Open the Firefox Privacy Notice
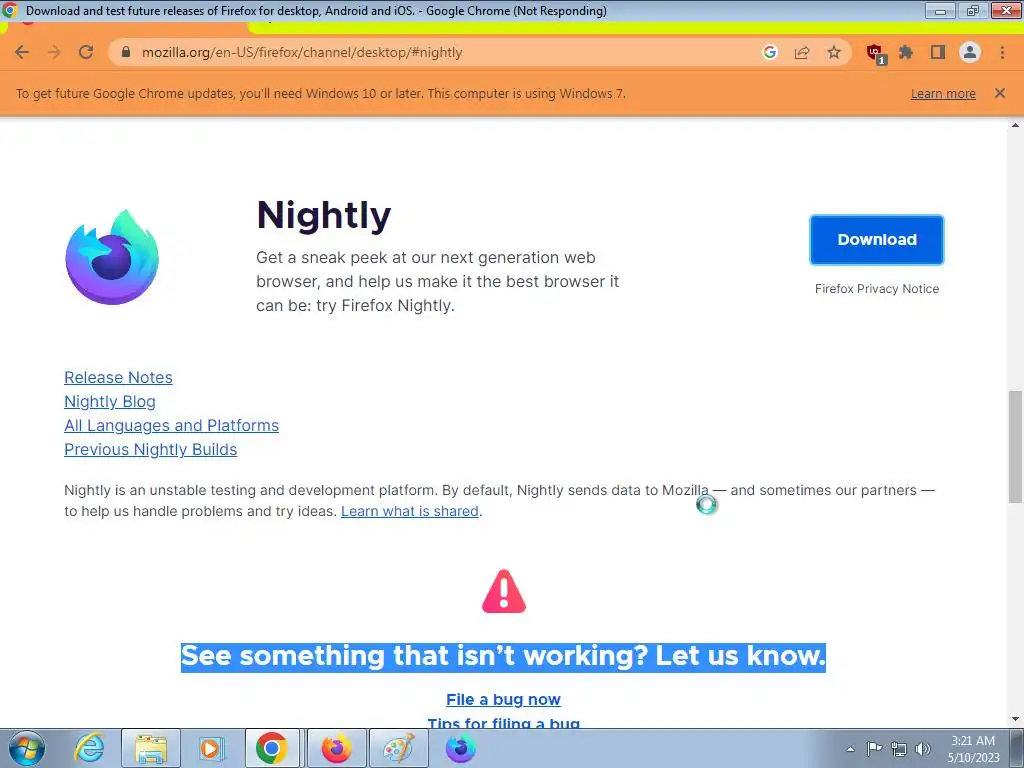 point(876,289)
